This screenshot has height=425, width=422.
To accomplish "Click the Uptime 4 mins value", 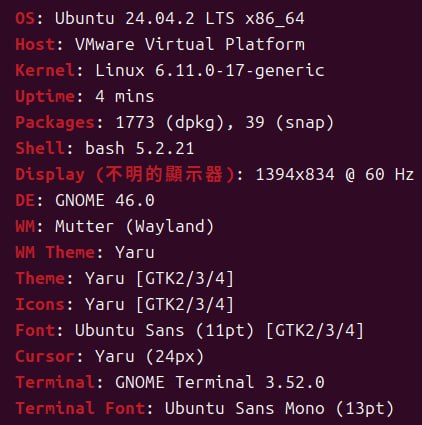I will click(x=125, y=96).
